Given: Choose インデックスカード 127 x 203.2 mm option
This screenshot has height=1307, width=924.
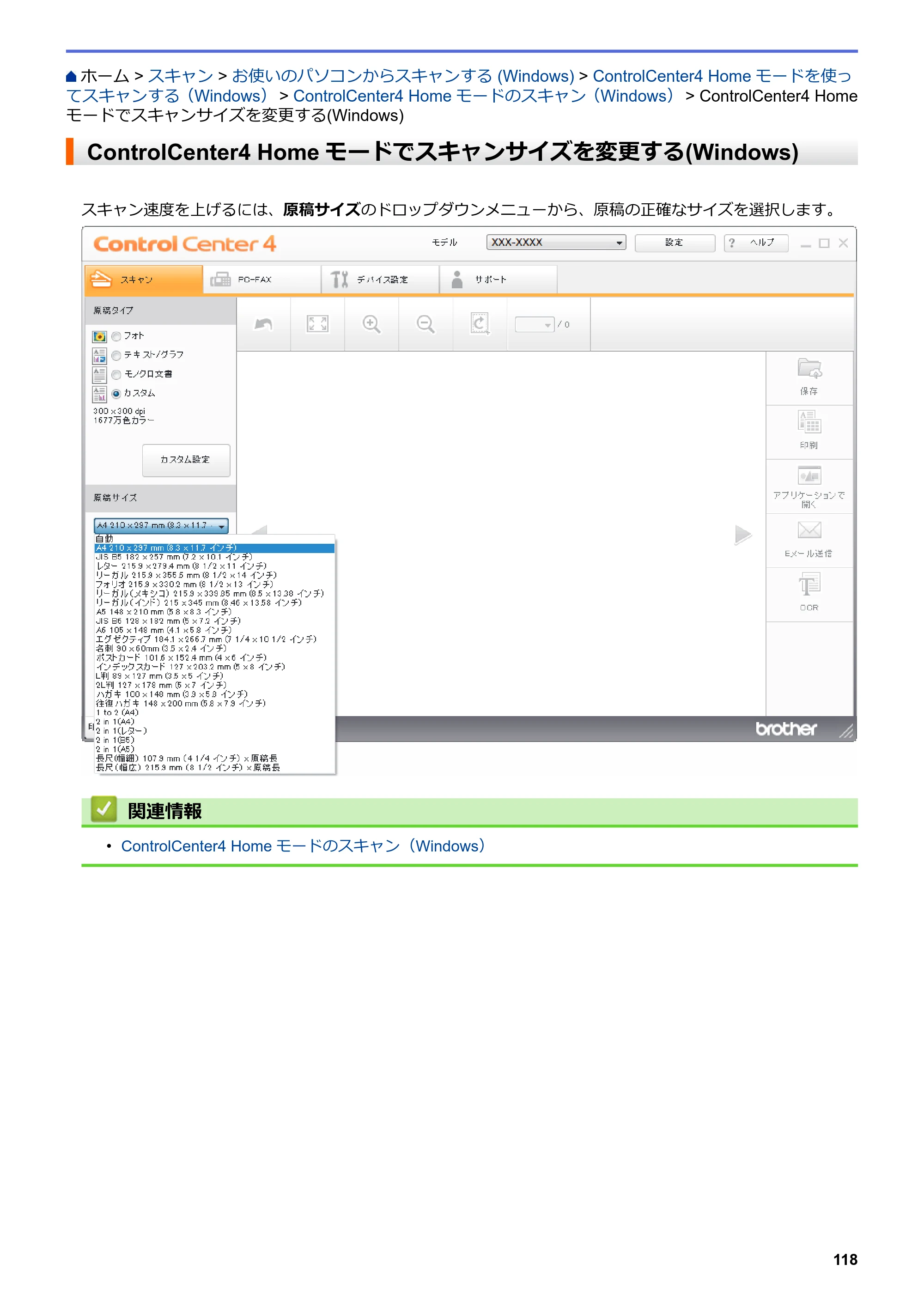Looking at the screenshot, I should (214, 667).
